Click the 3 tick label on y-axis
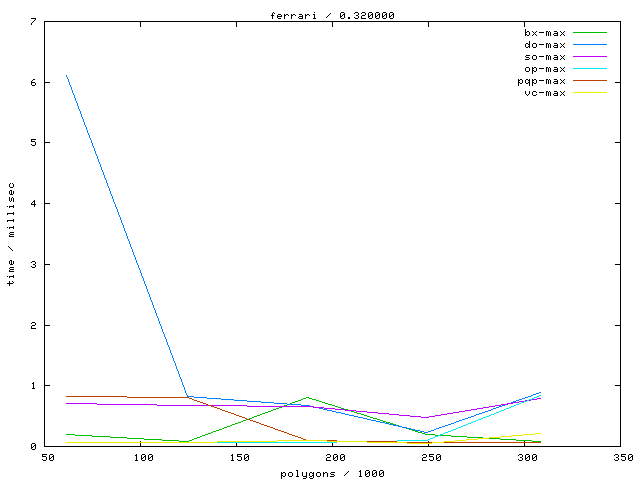This screenshot has height=480, width=640. coord(35,265)
